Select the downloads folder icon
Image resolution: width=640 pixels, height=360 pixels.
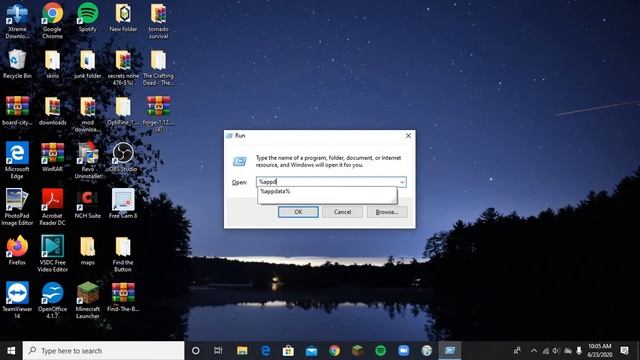pyautogui.click(x=52, y=111)
